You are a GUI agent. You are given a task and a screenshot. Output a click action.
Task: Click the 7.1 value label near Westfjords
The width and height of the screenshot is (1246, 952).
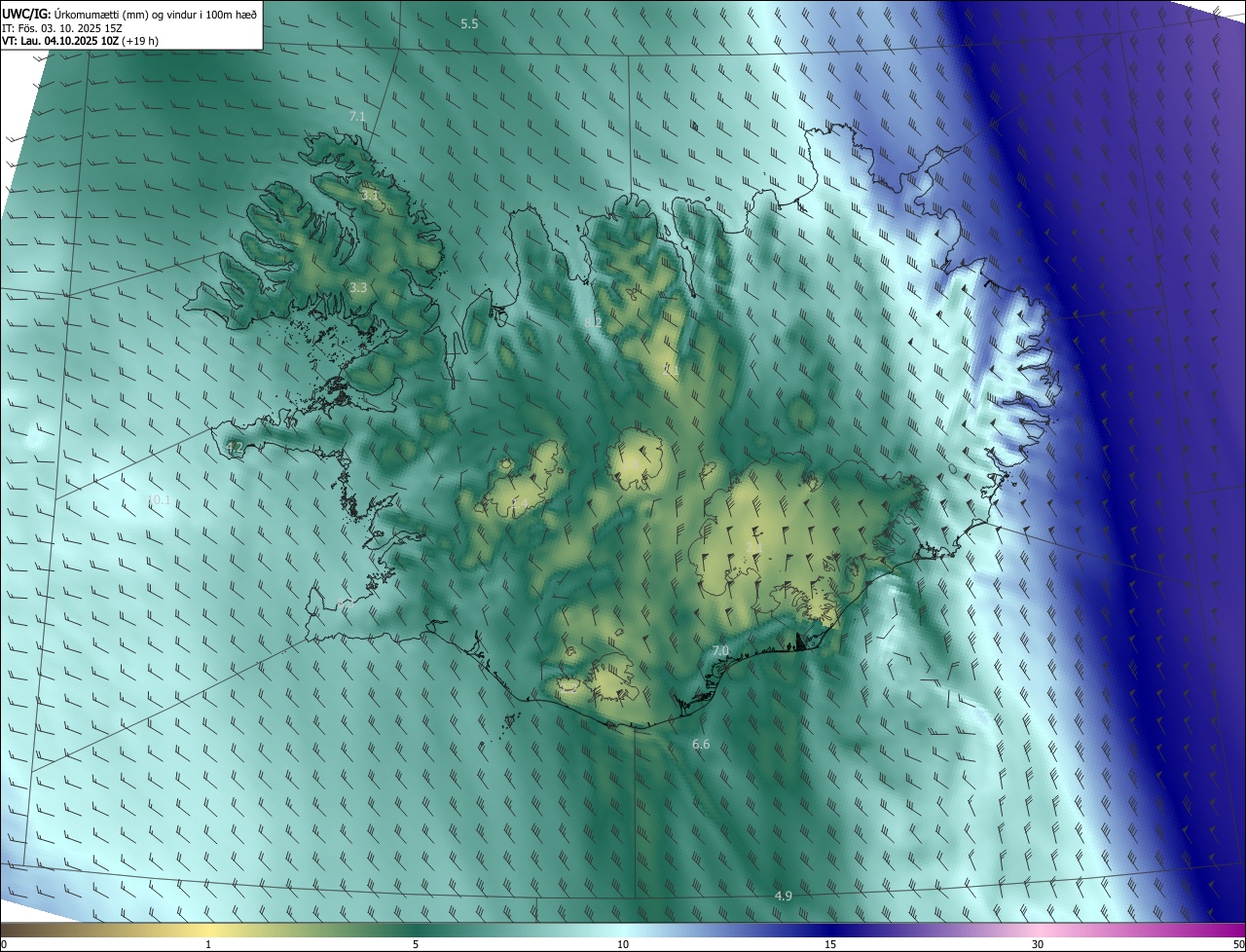pos(357,116)
